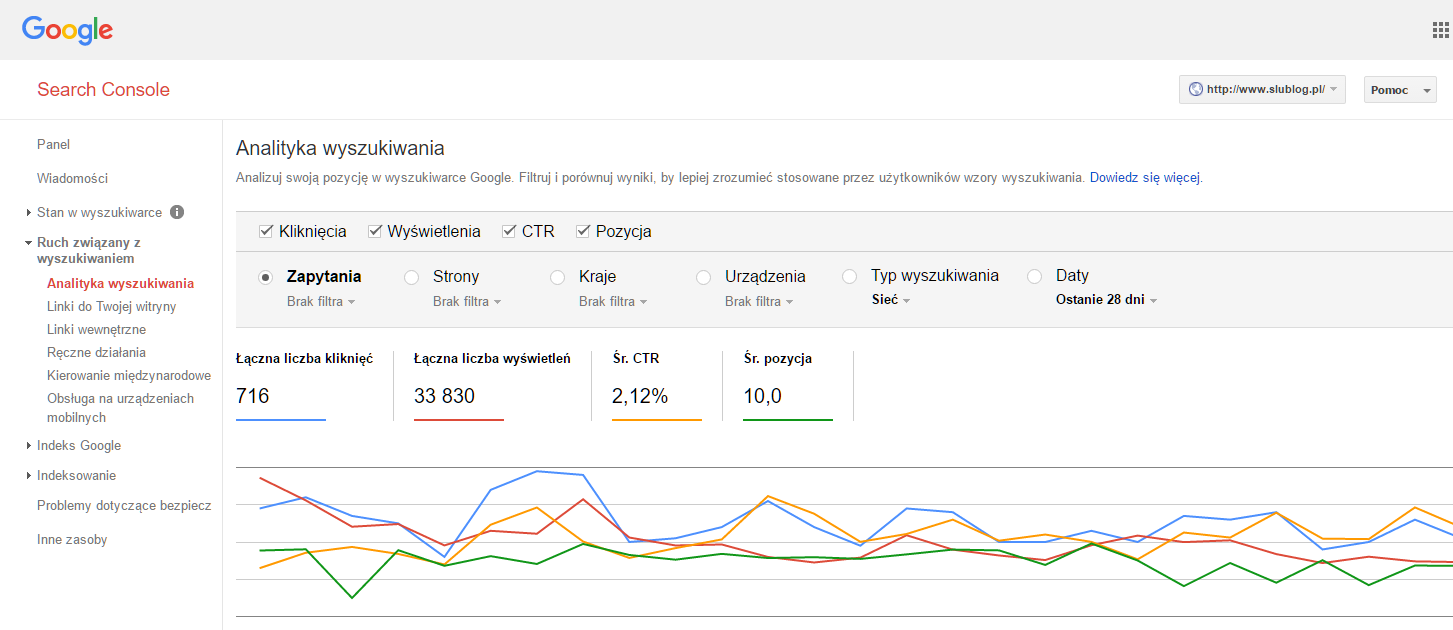1453x630 pixels.
Task: Collapse Ruch związany z wyszukiwaniem section
Action: pyautogui.click(x=29, y=243)
